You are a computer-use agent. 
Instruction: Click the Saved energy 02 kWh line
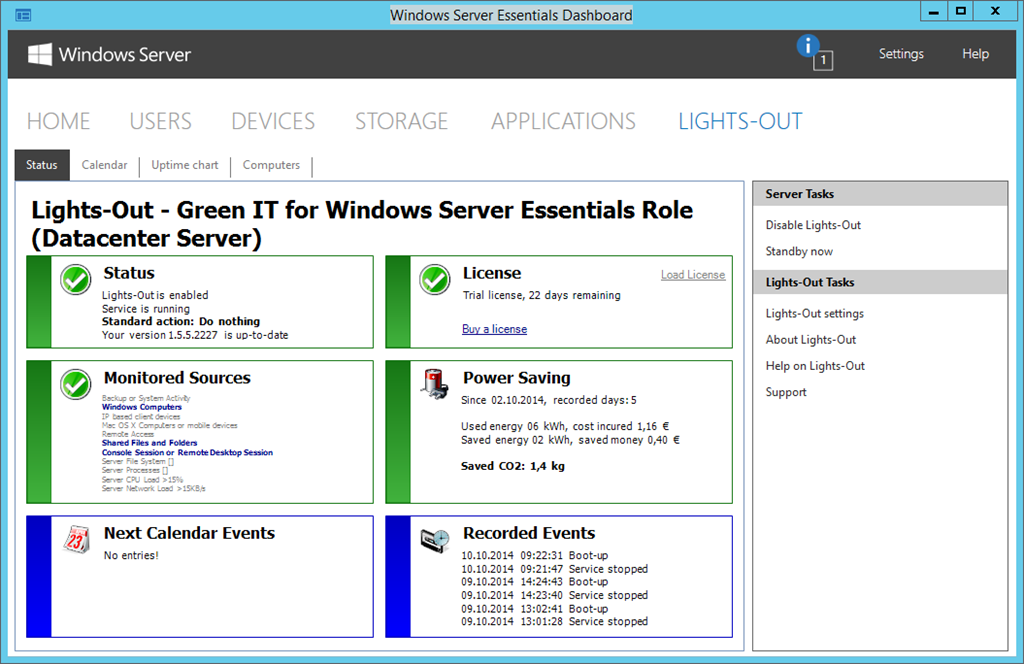click(570, 440)
